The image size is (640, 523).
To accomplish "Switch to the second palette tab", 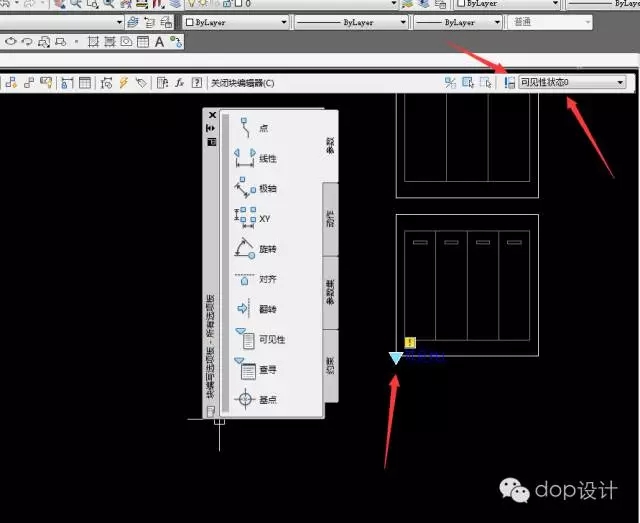I will 330,218.
